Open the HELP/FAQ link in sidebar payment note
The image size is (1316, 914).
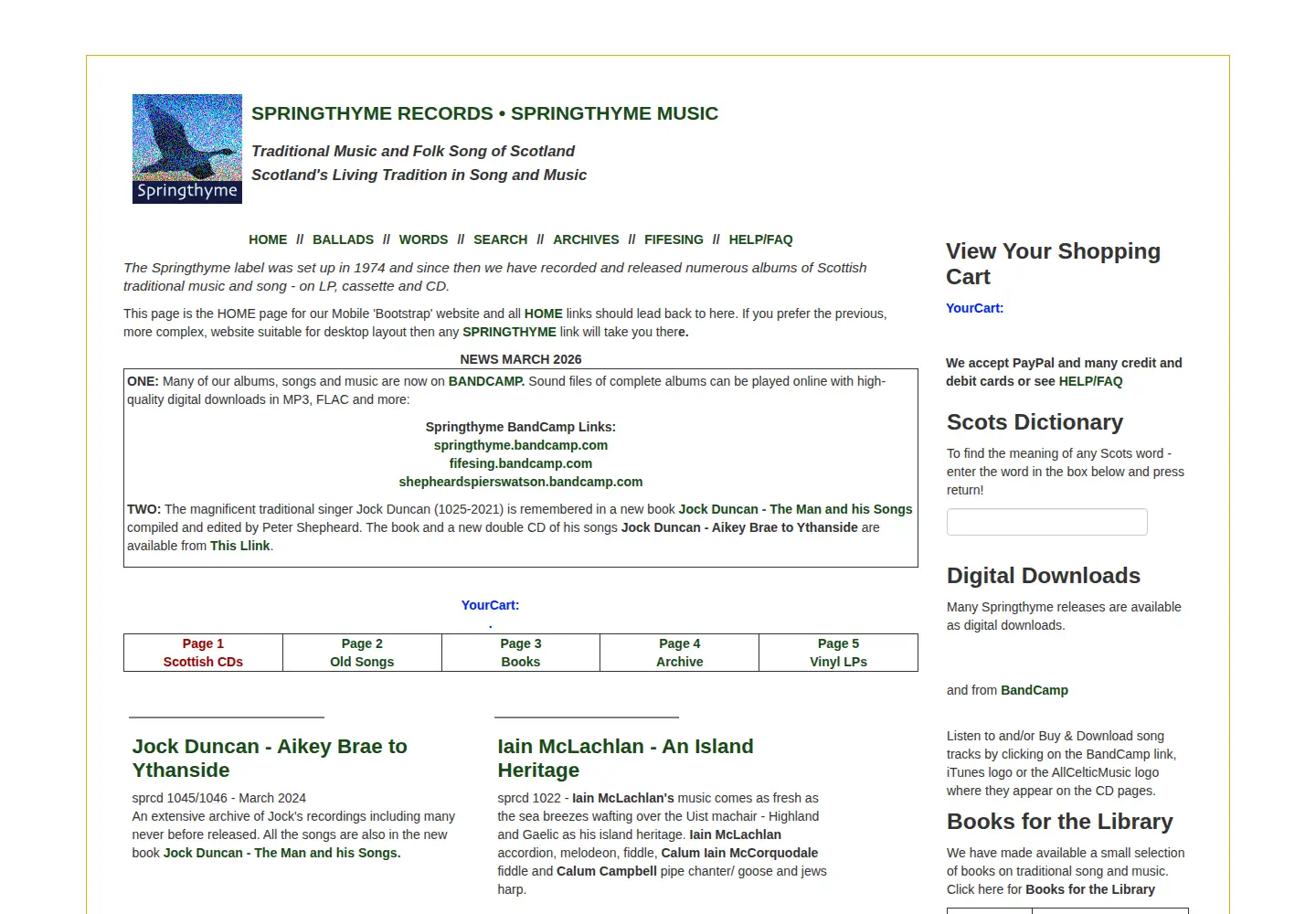[x=1090, y=381]
